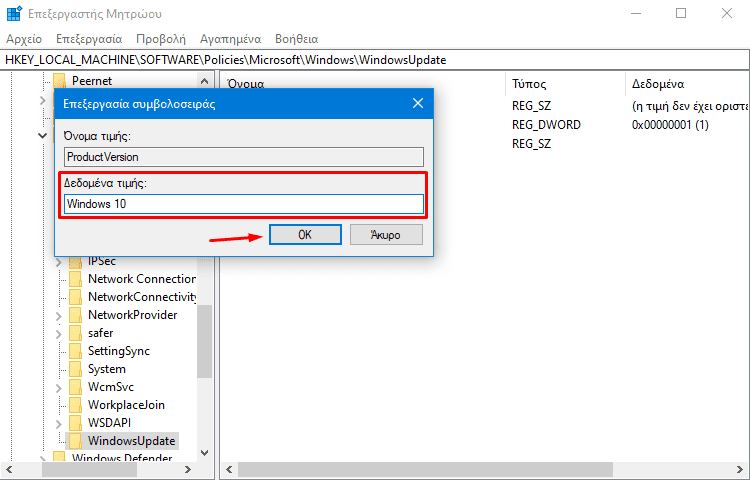Select the NetworkConnectivity folder icon
The height and width of the screenshot is (480, 750).
[x=75, y=297]
